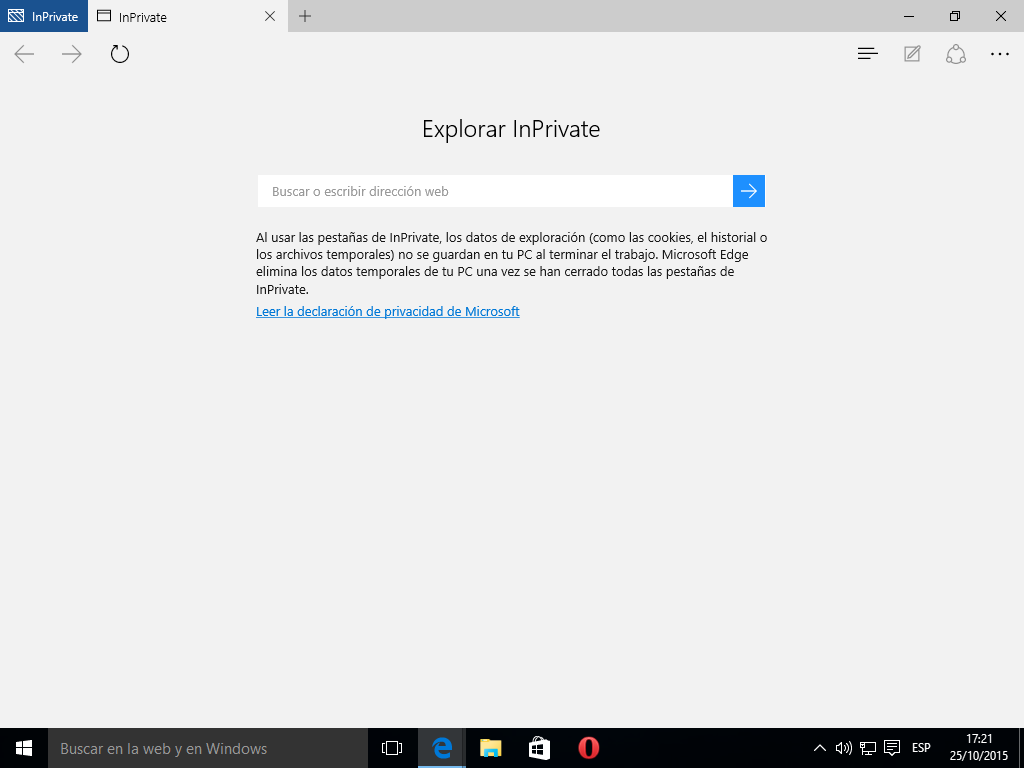Open Task View from taskbar
This screenshot has width=1024, height=768.
[x=392, y=748]
